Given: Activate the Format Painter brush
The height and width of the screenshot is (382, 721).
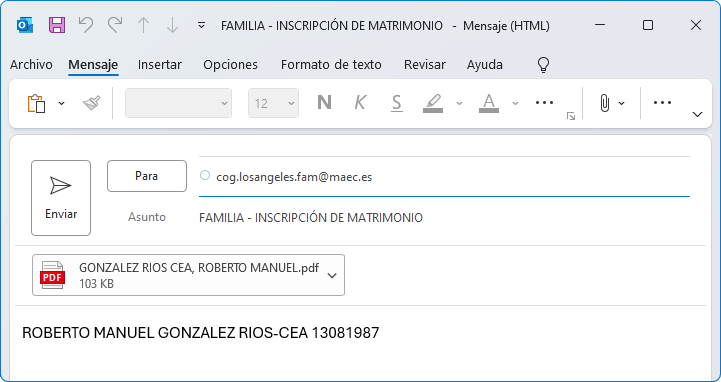Looking at the screenshot, I should pos(92,103).
